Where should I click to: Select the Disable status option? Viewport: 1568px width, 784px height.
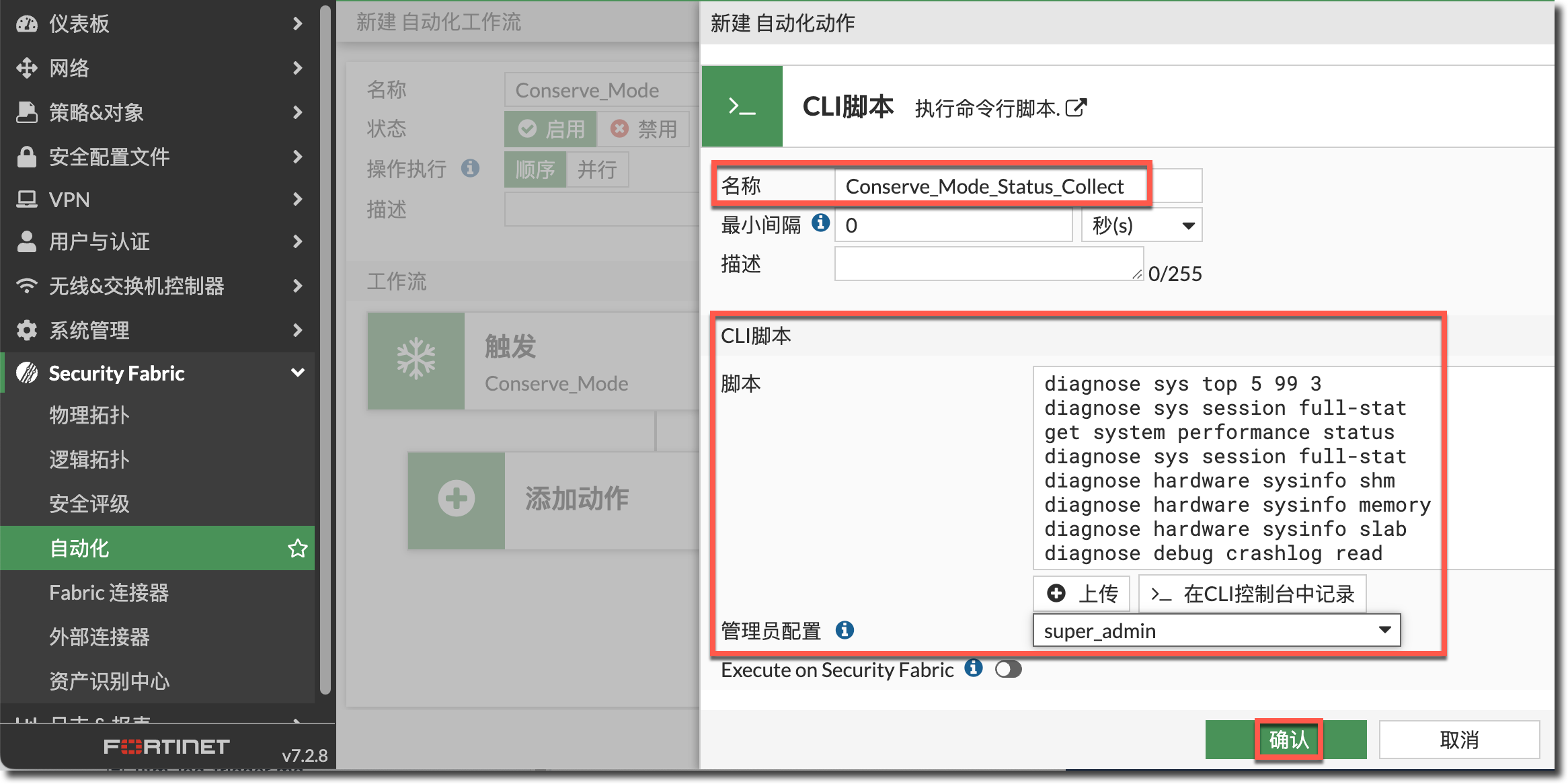(x=643, y=129)
